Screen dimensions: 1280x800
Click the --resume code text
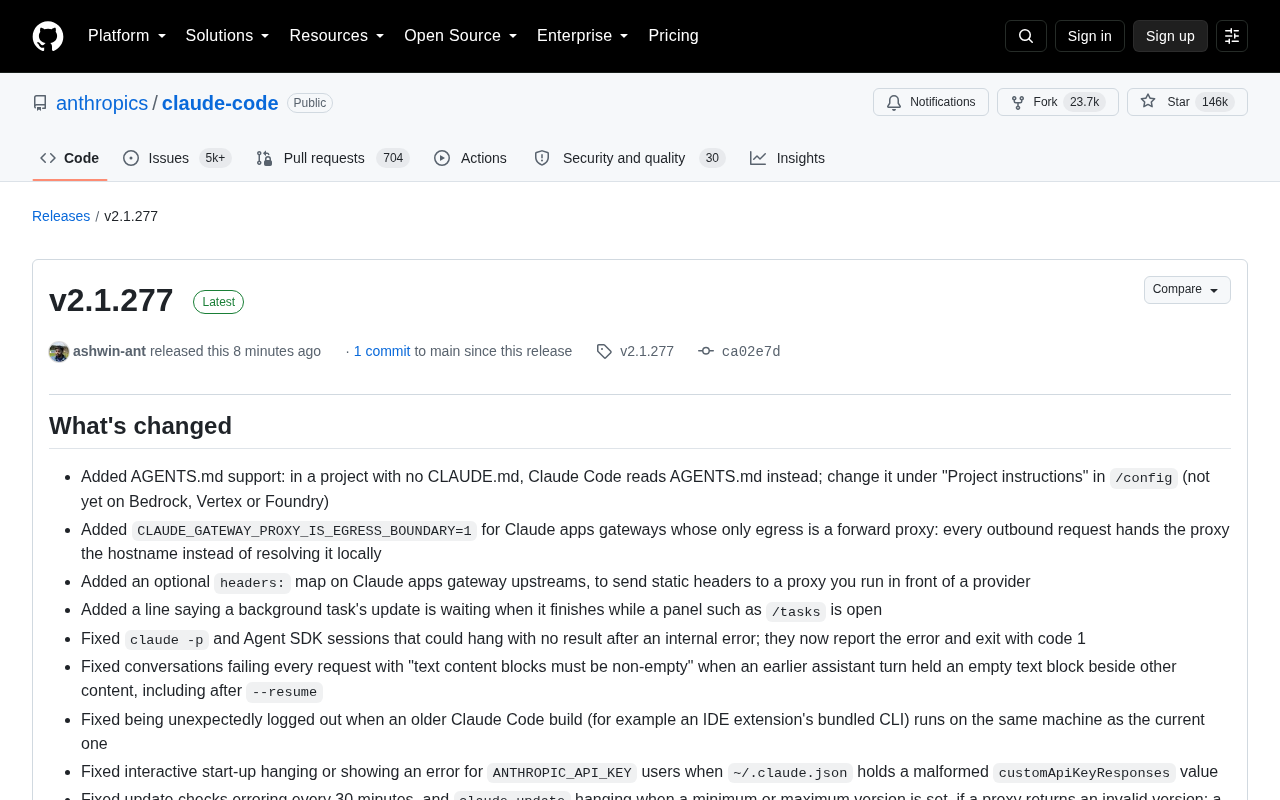tap(285, 692)
